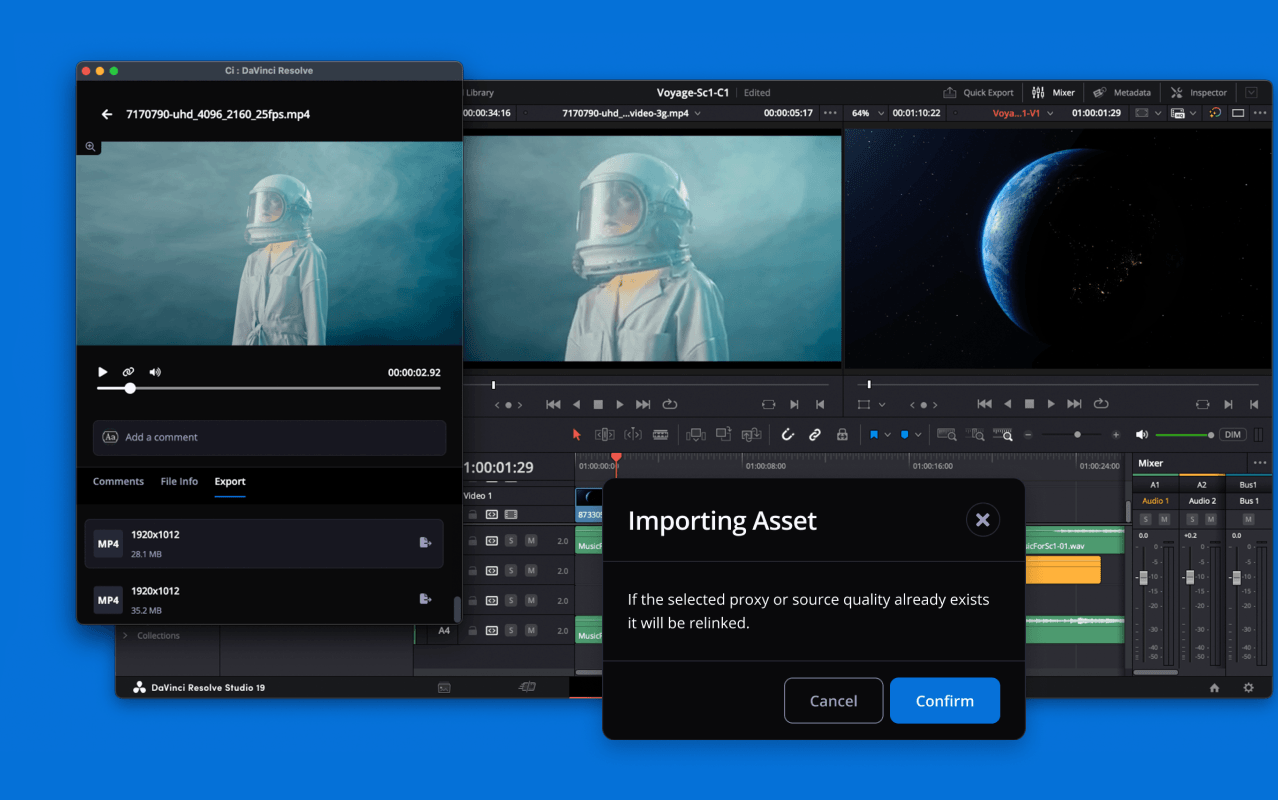Import the 35.2 MB MP4 rendition
1278x800 pixels.
425,598
